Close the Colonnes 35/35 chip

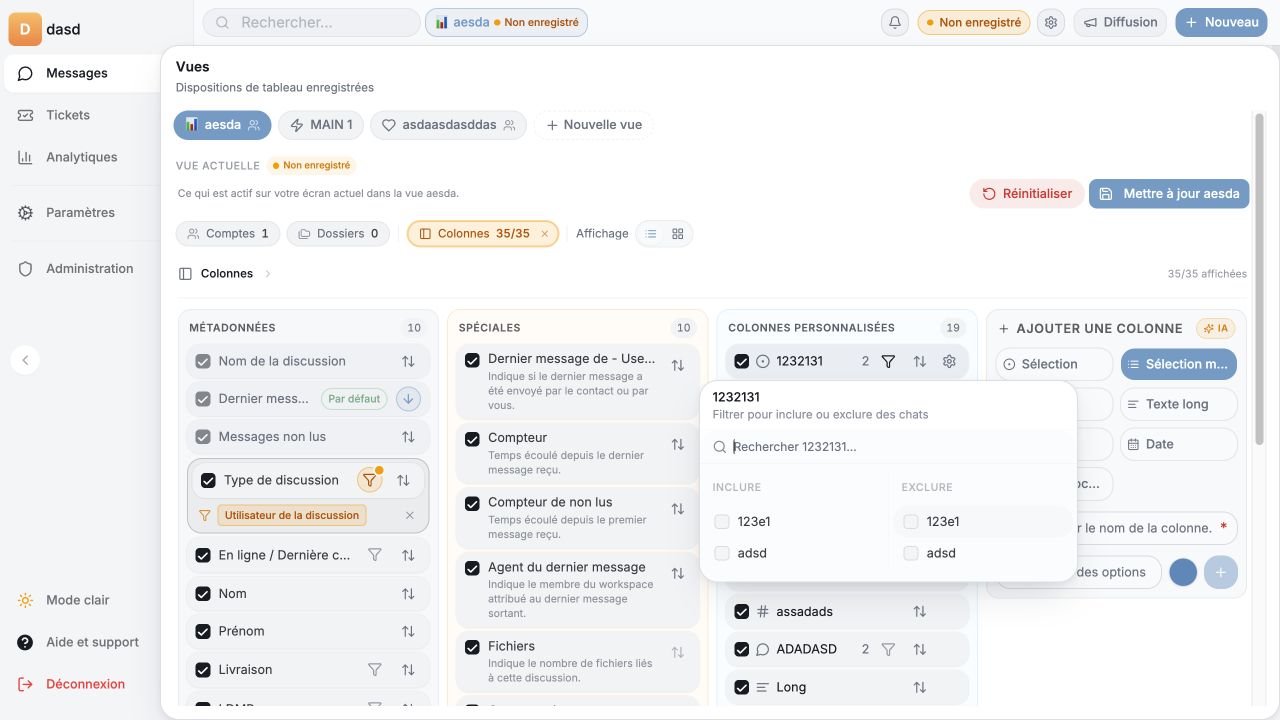(x=545, y=234)
